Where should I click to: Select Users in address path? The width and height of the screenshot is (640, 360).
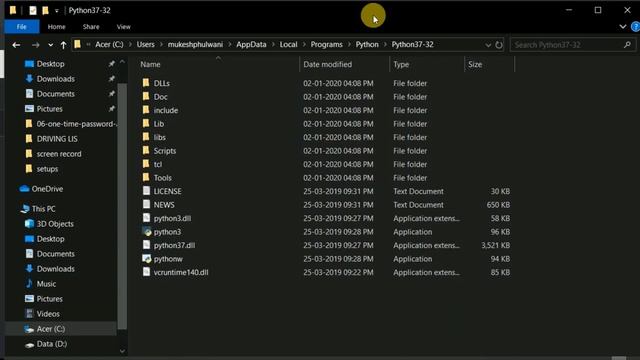click(145, 44)
